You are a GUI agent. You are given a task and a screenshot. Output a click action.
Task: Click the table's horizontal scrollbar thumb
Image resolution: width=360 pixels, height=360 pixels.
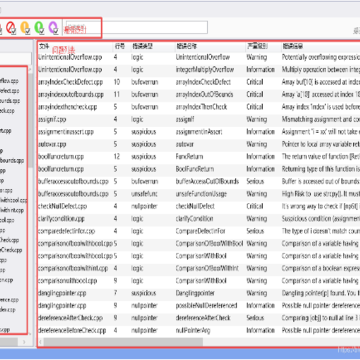click(x=123, y=342)
